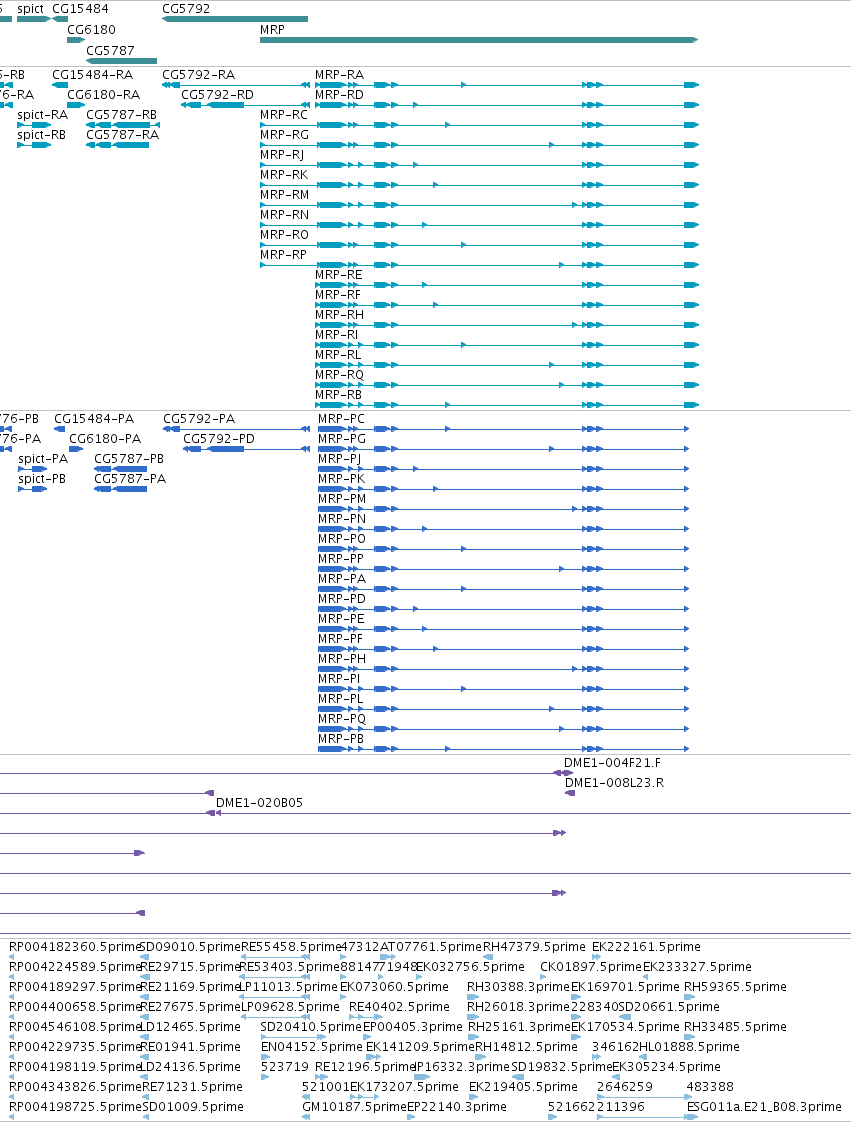Viewport: 851px width, 1122px height.
Task: Open protein MRP-PM
Action: click(x=342, y=499)
